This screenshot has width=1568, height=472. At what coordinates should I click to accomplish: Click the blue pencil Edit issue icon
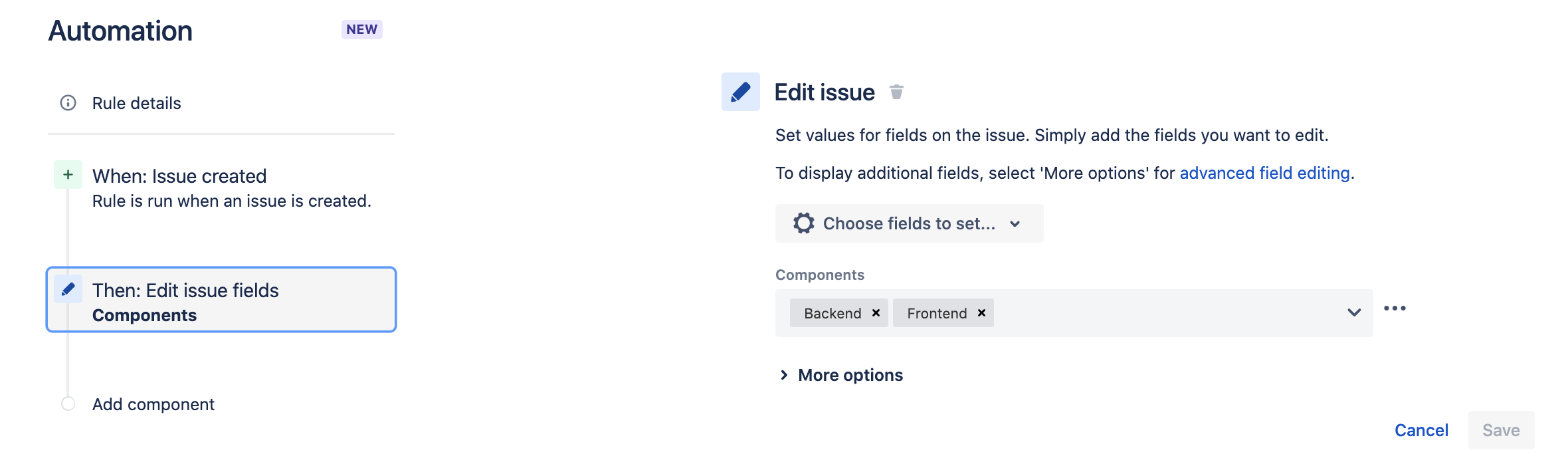[x=741, y=92]
